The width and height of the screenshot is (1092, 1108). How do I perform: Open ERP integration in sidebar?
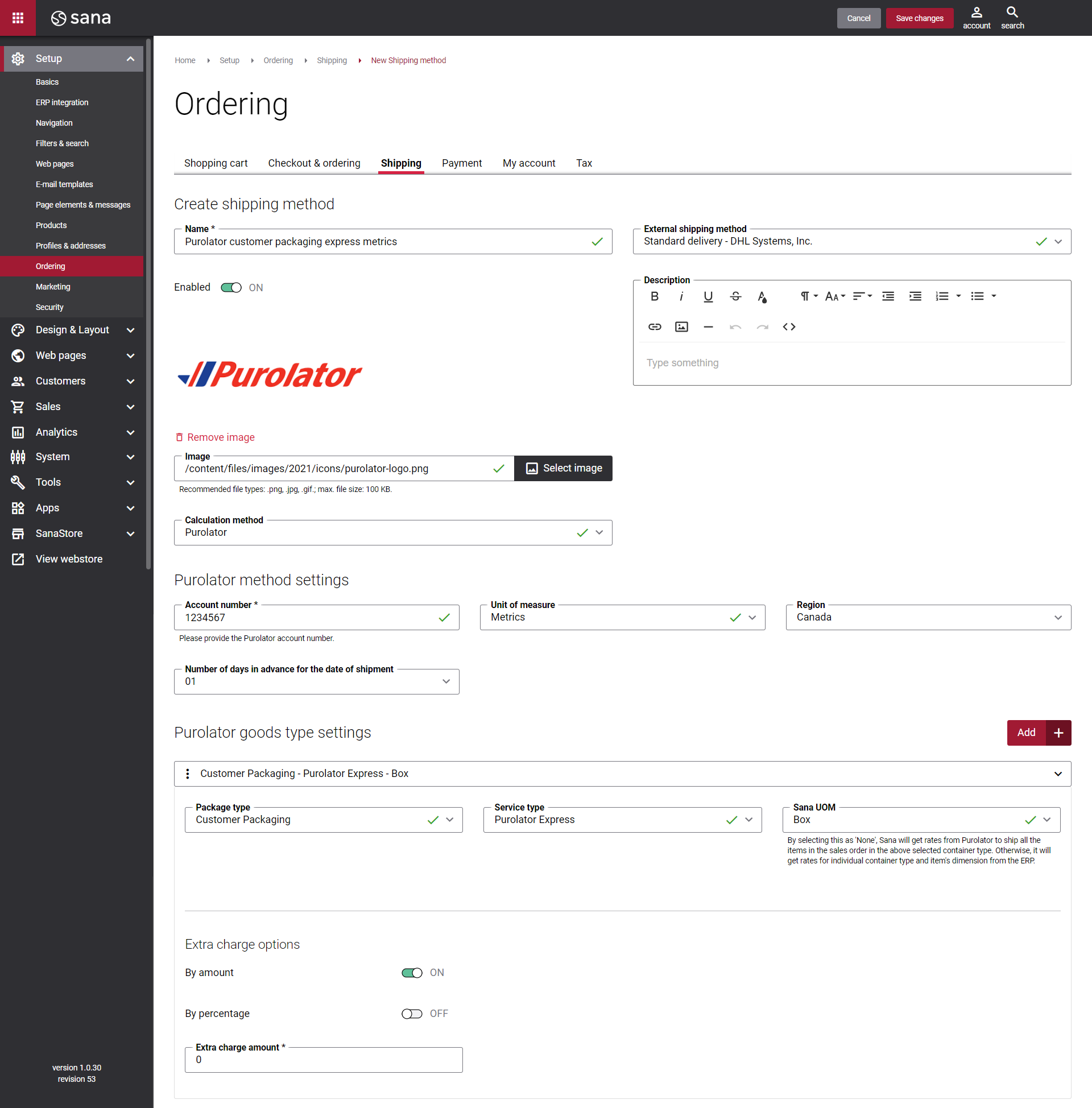[62, 102]
